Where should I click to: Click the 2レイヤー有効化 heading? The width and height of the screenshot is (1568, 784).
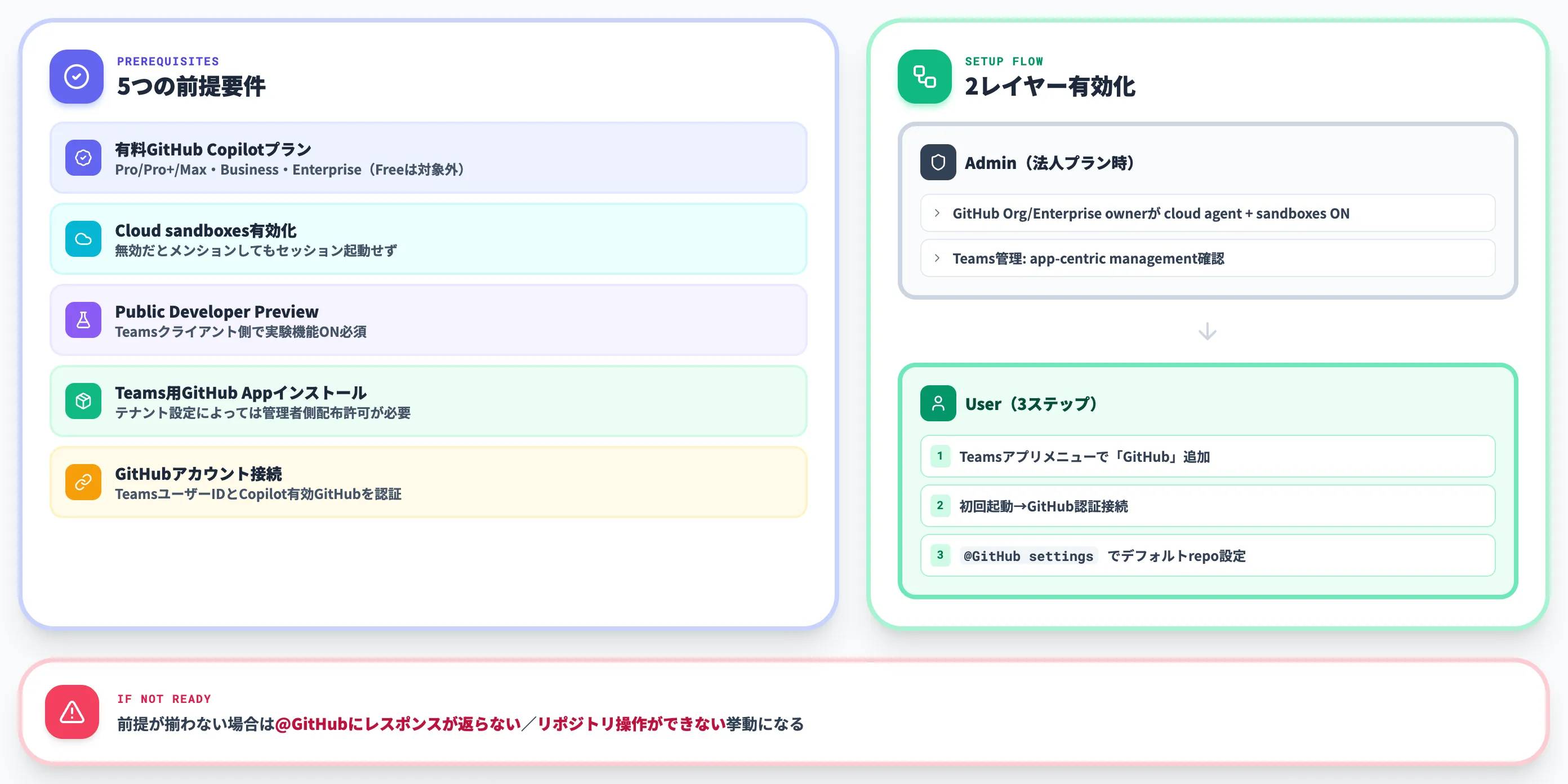(1050, 86)
